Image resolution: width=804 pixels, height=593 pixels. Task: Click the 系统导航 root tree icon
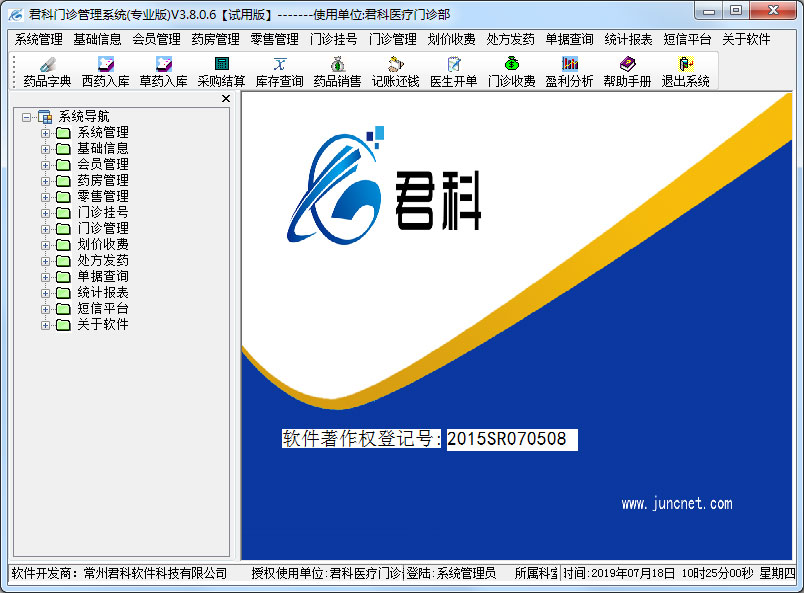click(x=45, y=117)
